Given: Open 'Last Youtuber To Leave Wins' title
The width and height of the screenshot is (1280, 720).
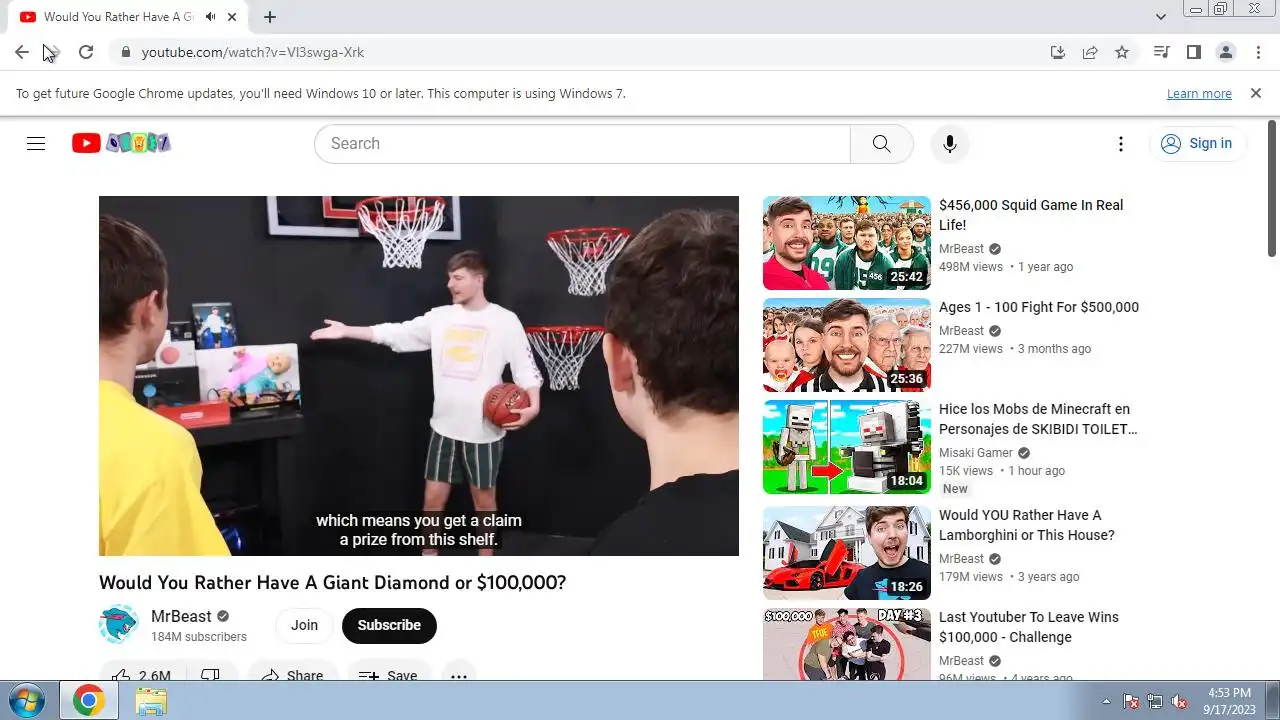Looking at the screenshot, I should click(x=1029, y=627).
